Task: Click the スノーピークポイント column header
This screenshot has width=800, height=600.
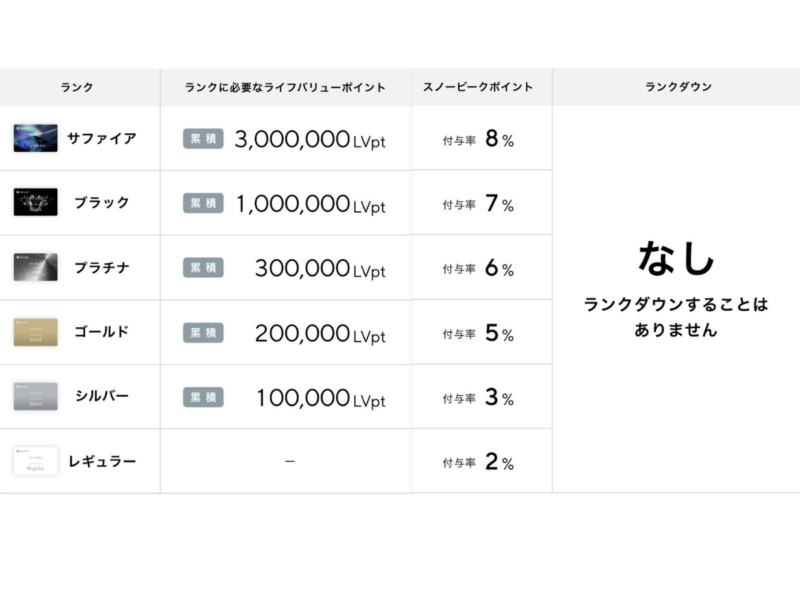Action: click(481, 87)
